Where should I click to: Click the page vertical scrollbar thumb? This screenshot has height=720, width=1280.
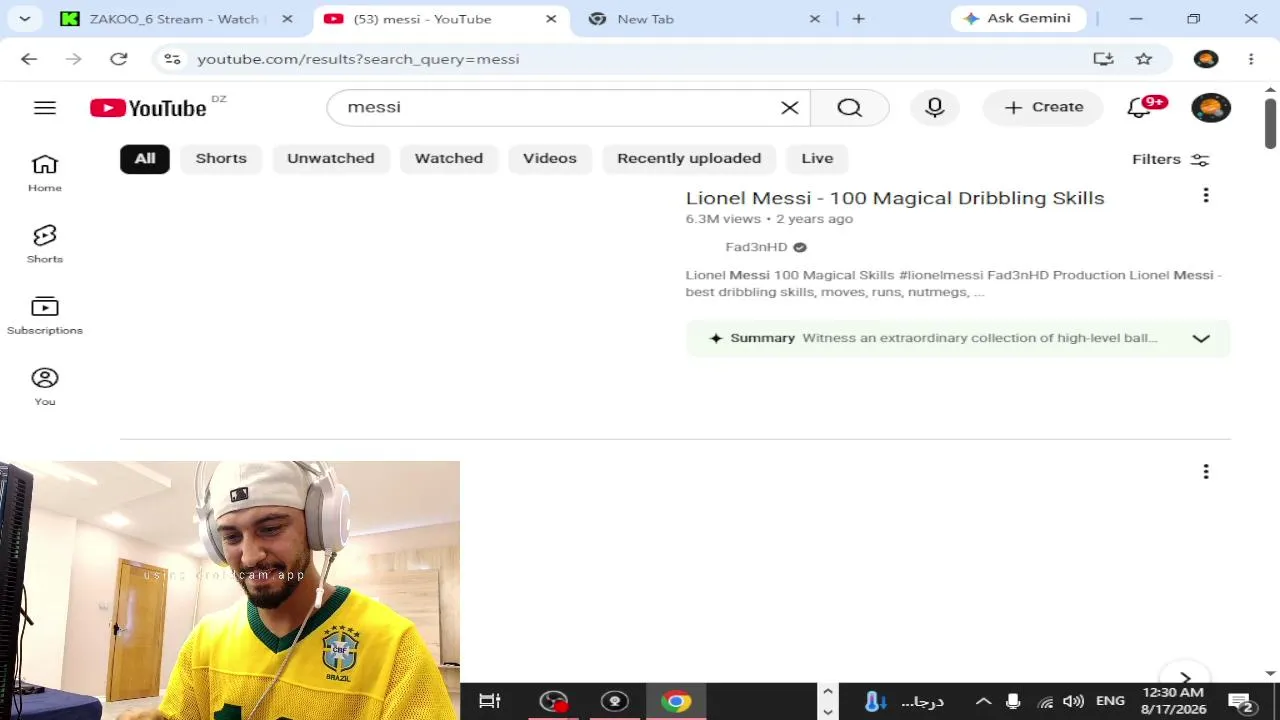1270,123
